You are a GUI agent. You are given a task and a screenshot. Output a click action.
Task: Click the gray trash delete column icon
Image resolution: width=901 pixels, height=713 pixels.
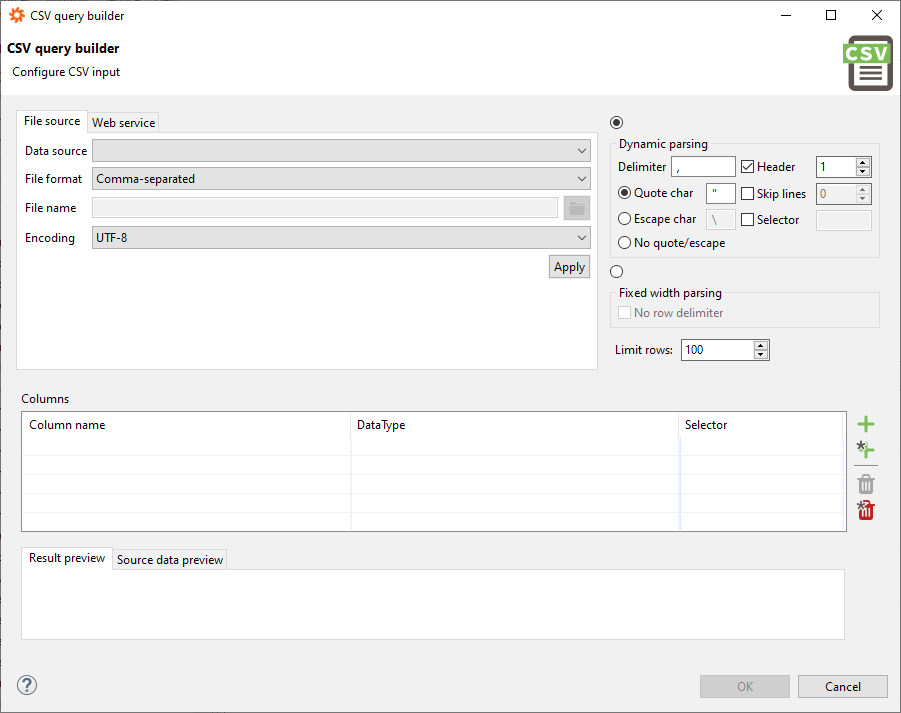pyautogui.click(x=866, y=484)
